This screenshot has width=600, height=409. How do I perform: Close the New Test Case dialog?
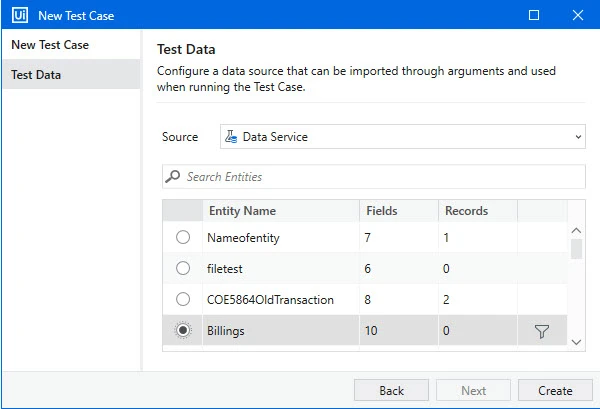point(578,15)
